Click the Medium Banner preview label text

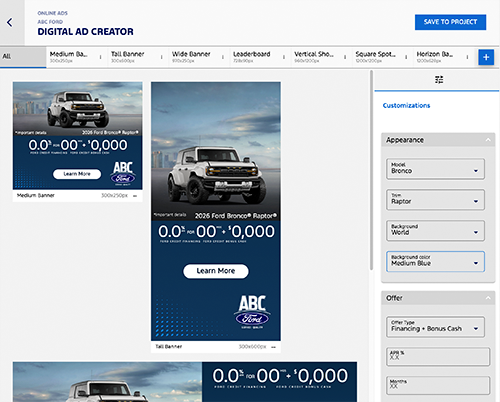[36, 196]
